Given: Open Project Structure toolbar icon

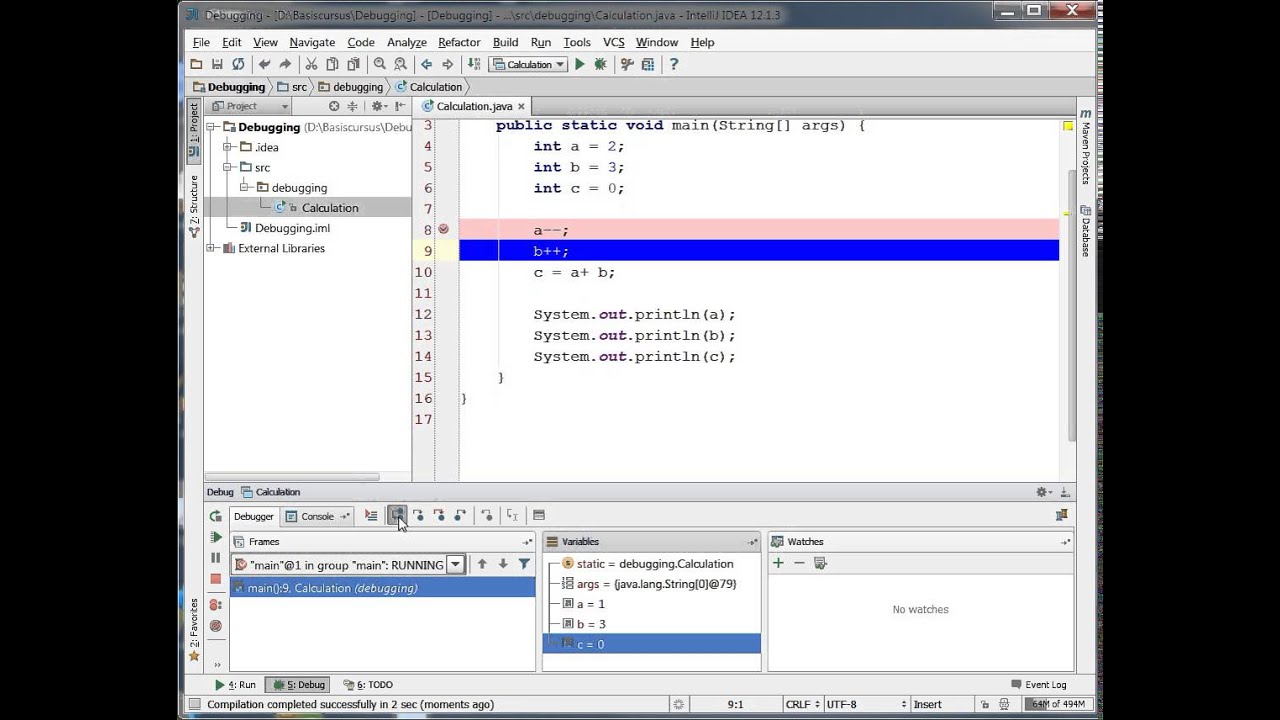Looking at the screenshot, I should coord(648,64).
